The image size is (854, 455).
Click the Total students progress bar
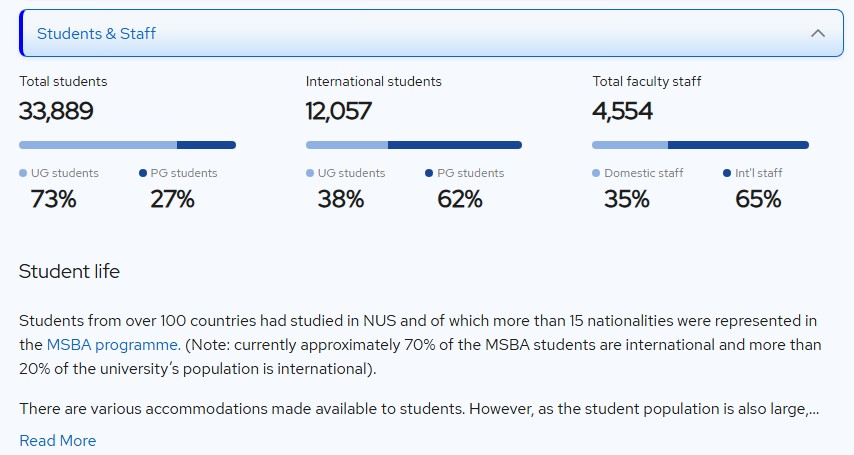(127, 145)
